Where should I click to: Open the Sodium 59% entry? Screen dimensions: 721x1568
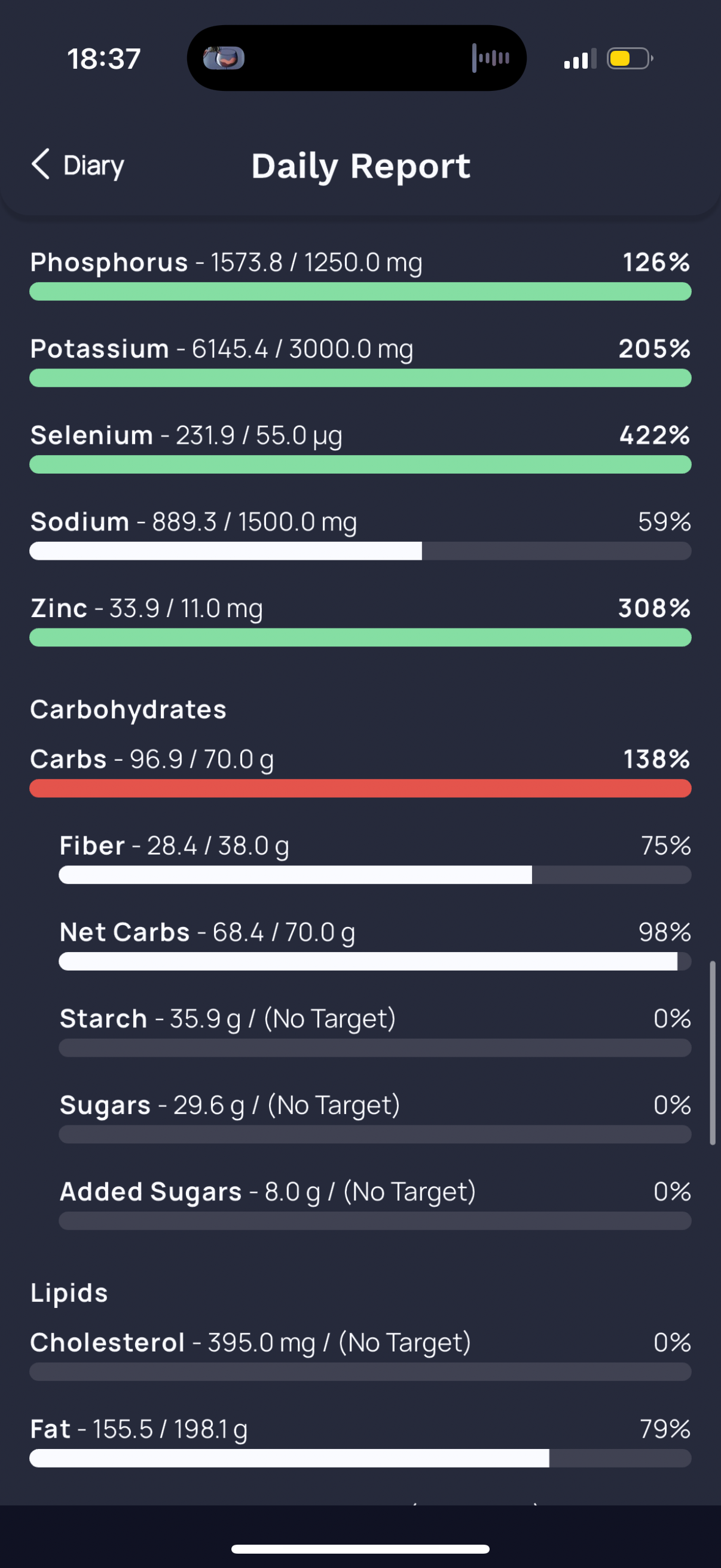pyautogui.click(x=360, y=534)
